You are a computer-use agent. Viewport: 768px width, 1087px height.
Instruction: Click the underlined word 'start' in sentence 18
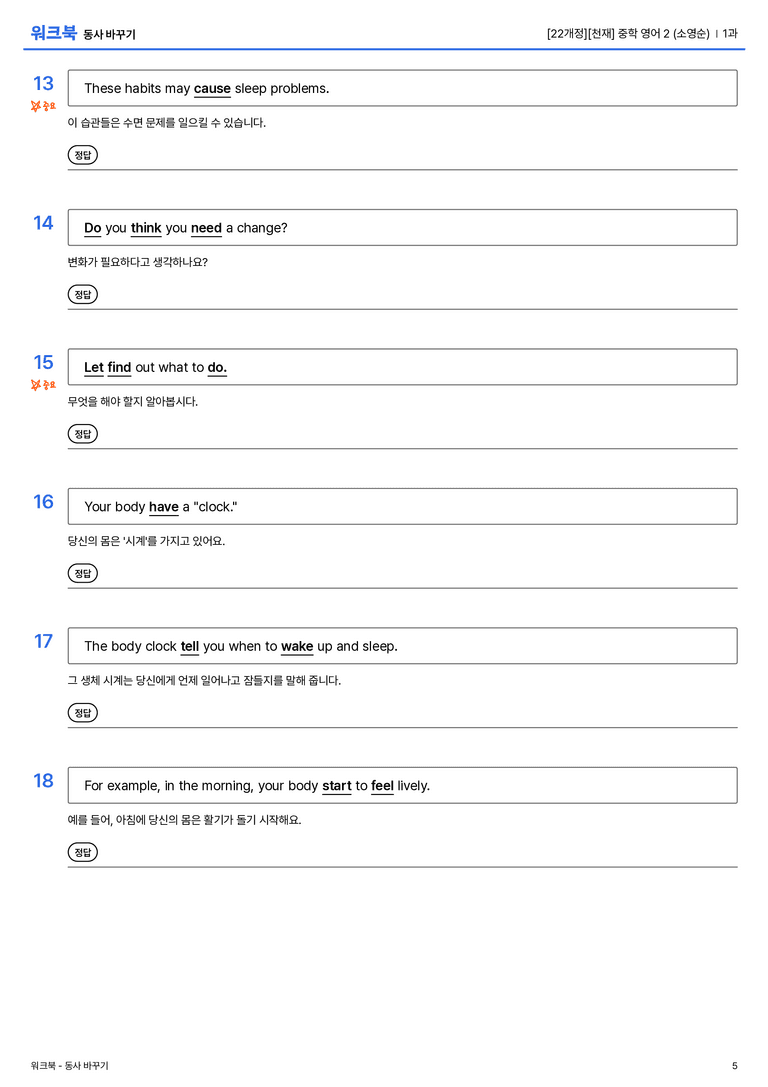[x=337, y=785]
